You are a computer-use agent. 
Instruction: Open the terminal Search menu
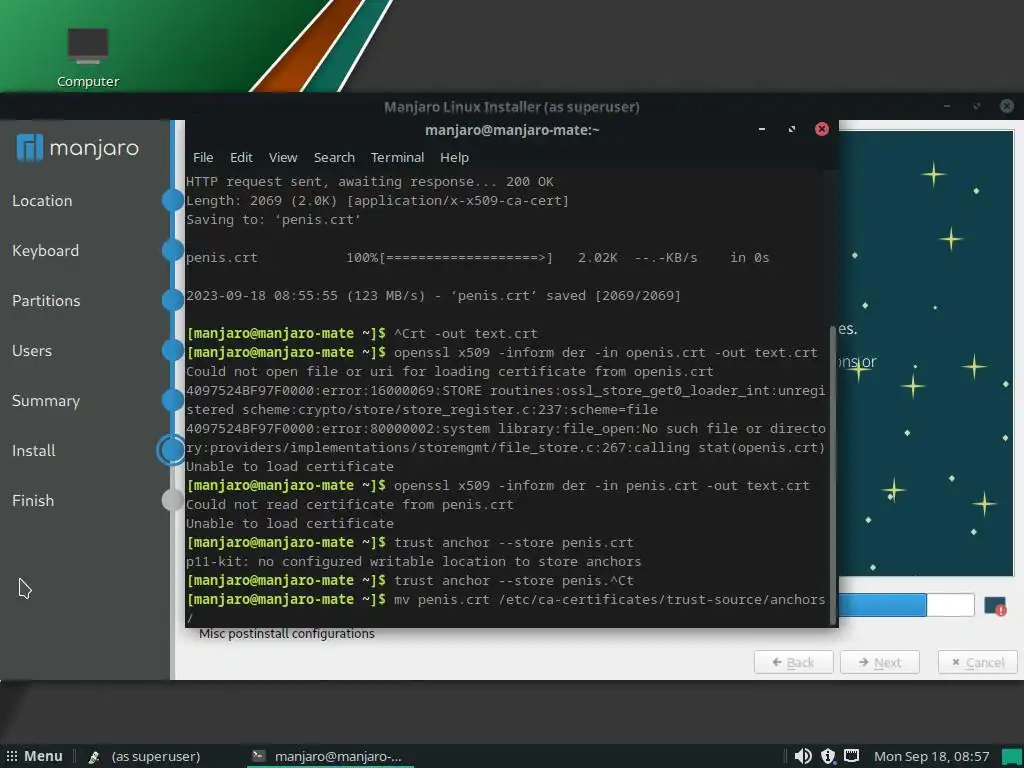pos(334,157)
